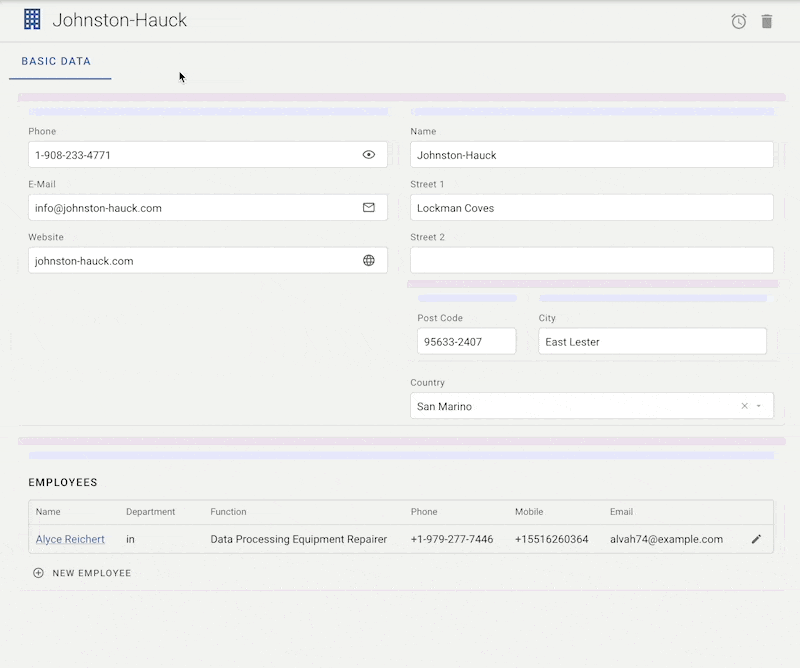Click the employee email alvah74@example.com
The width and height of the screenshot is (800, 668).
click(x=666, y=539)
